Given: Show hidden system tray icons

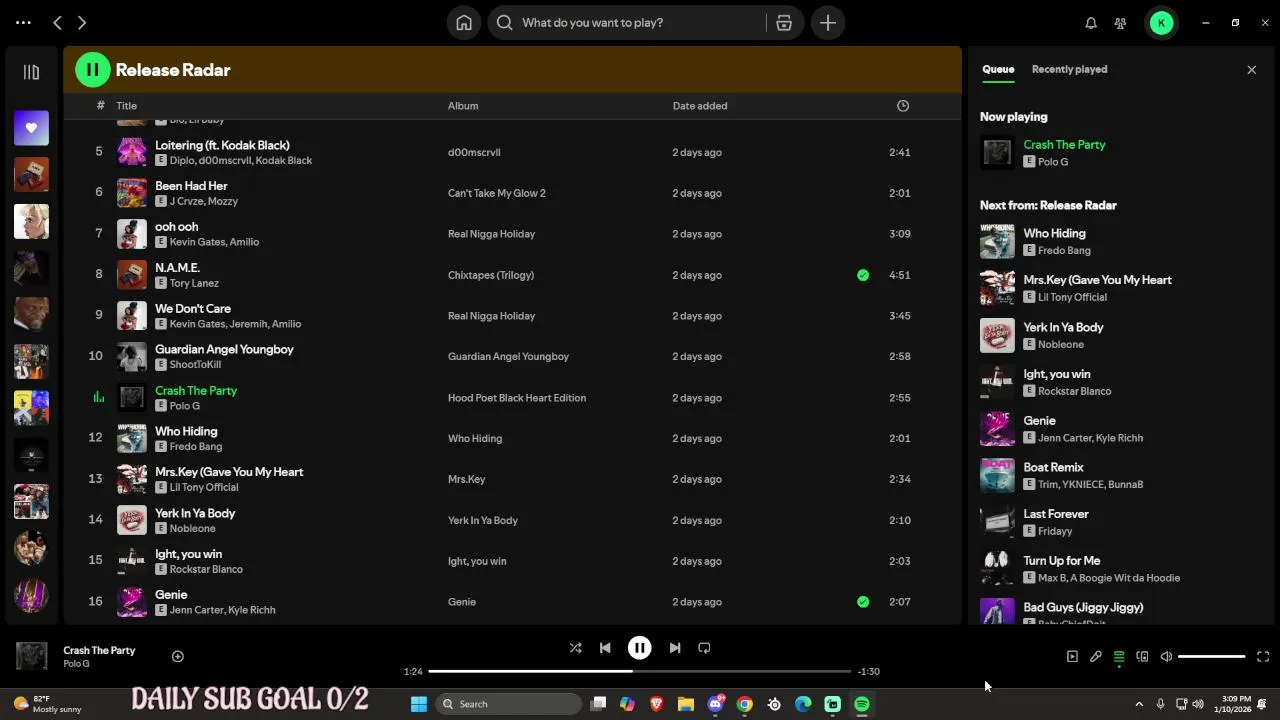Looking at the screenshot, I should [1138, 704].
